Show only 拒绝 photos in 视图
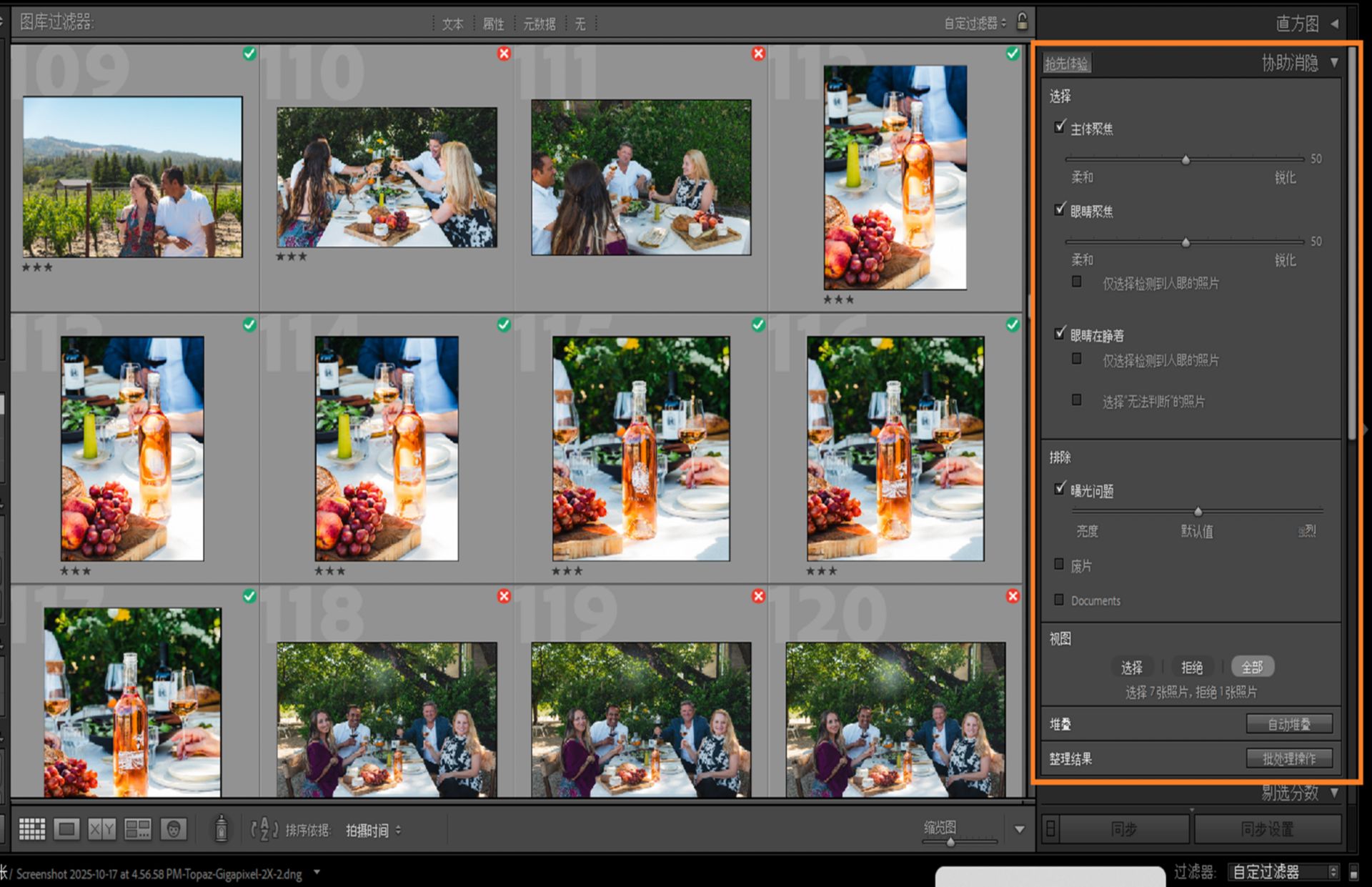The image size is (1372, 887). pos(1191,667)
